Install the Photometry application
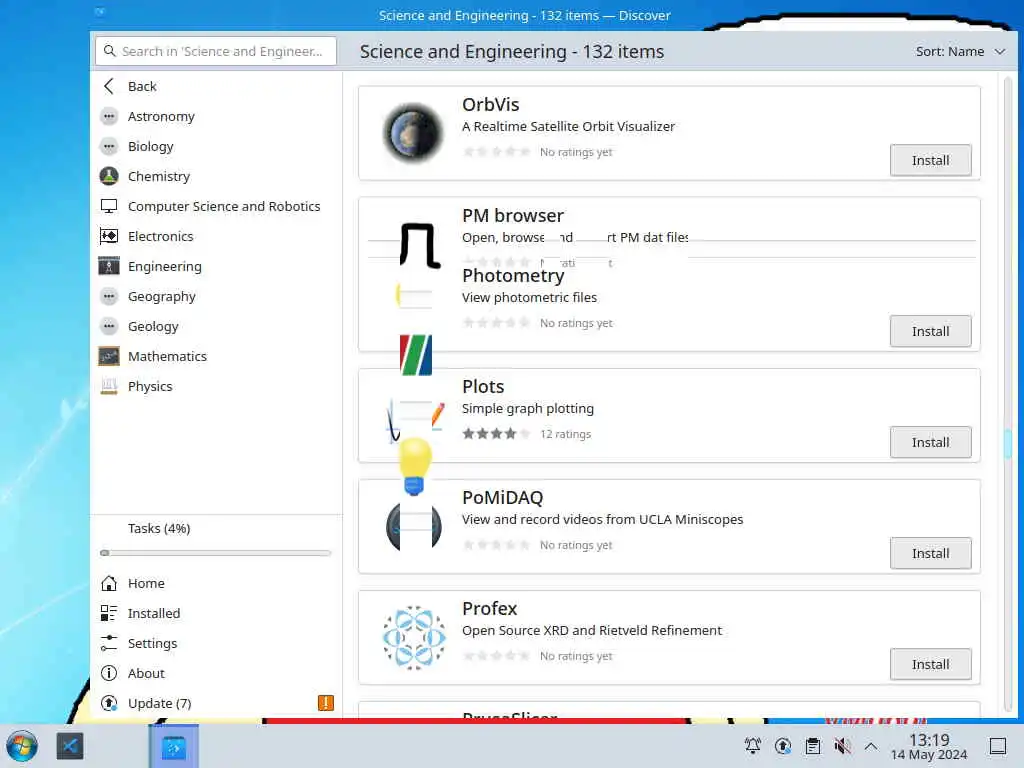 (930, 331)
